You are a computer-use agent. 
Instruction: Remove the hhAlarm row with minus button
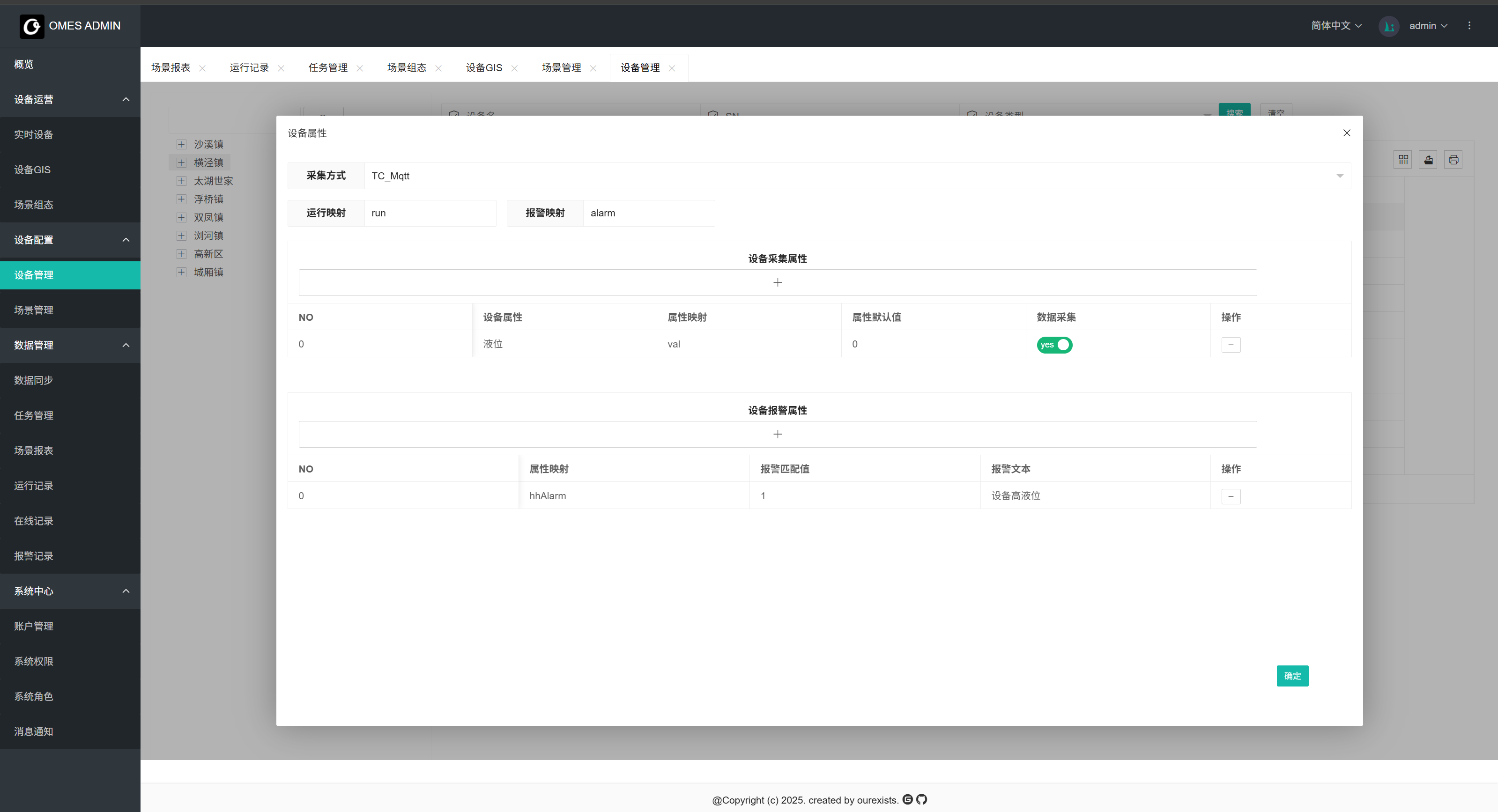1231,496
